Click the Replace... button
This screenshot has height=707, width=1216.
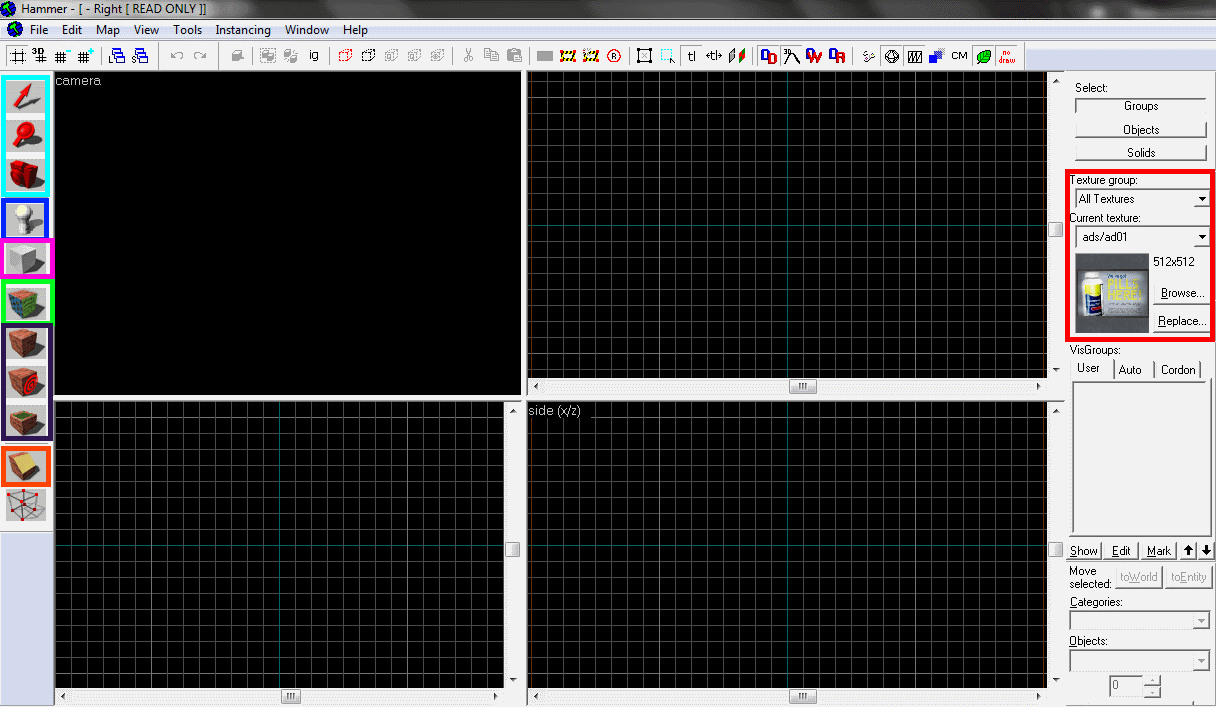(x=1182, y=321)
